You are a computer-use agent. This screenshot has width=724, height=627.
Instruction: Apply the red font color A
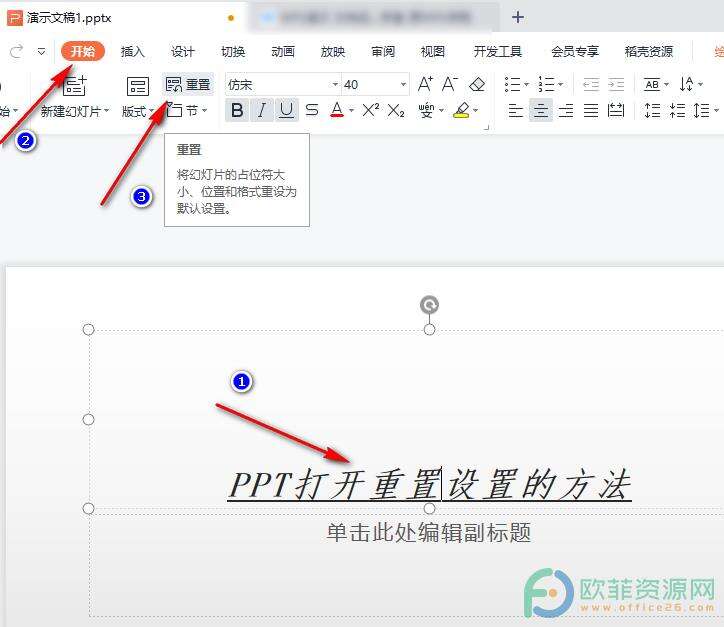pyautogui.click(x=337, y=110)
